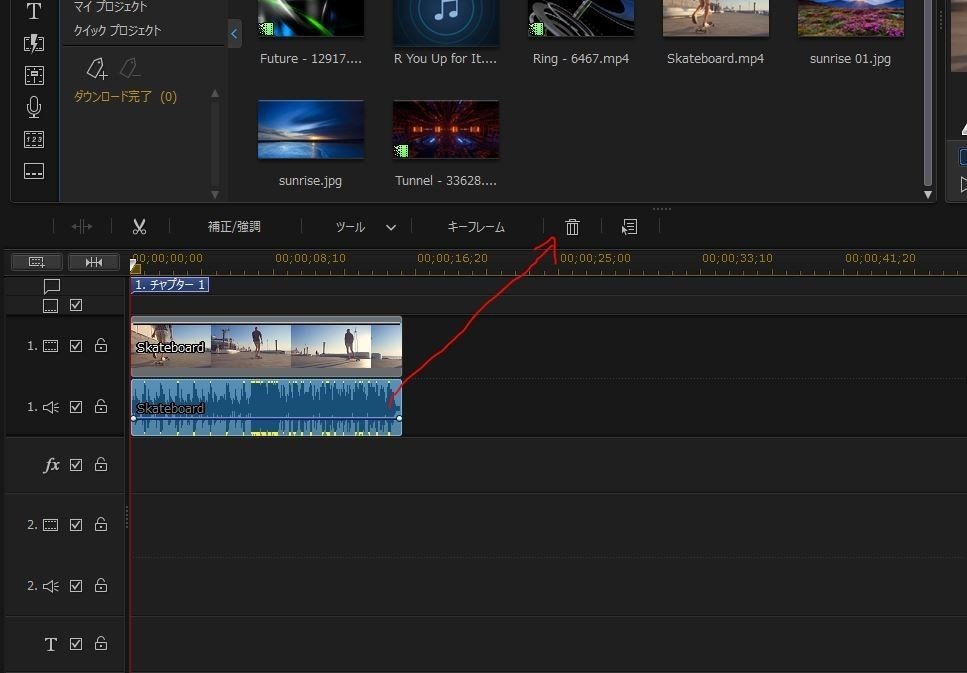Click the video track 1 icon
Viewport: 967px width, 673px height.
click(x=51, y=346)
